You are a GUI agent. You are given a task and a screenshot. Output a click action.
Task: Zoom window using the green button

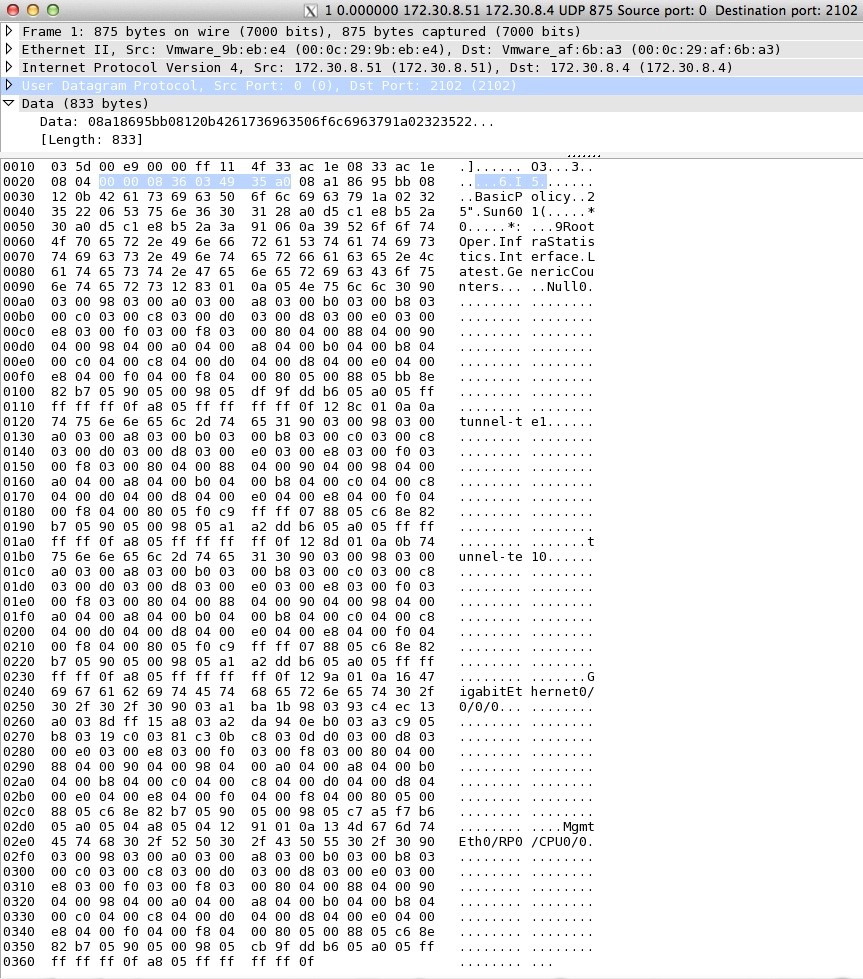52,9
